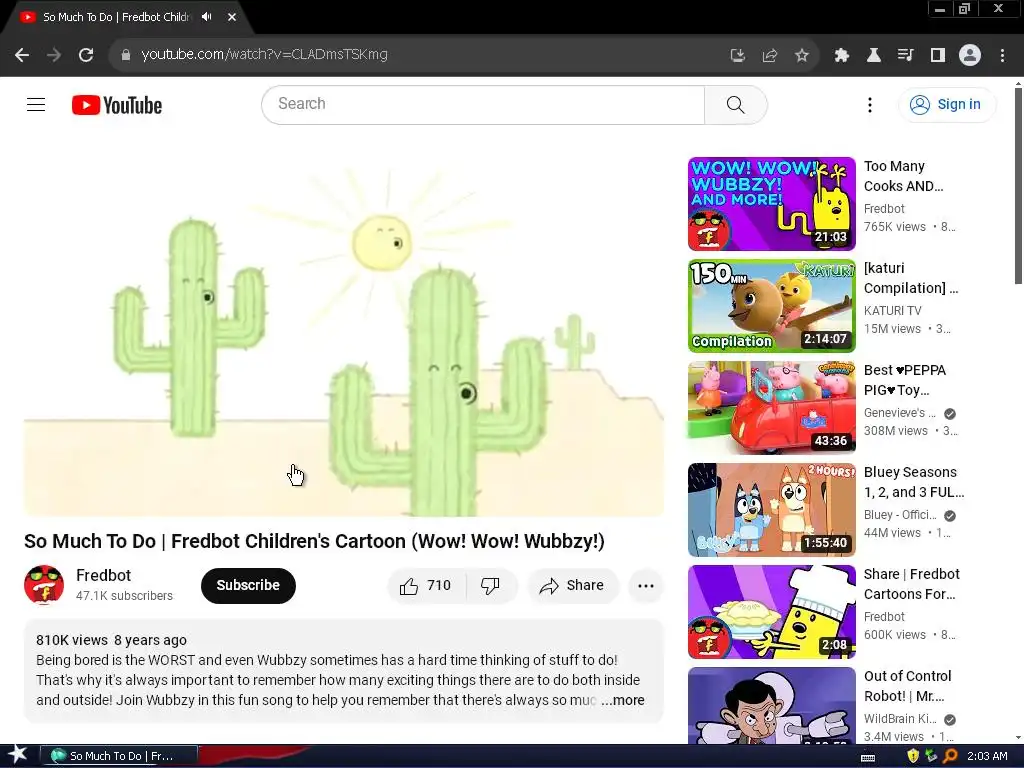Click the share page icon in address bar
The width and height of the screenshot is (1024, 768).
pyautogui.click(x=769, y=56)
